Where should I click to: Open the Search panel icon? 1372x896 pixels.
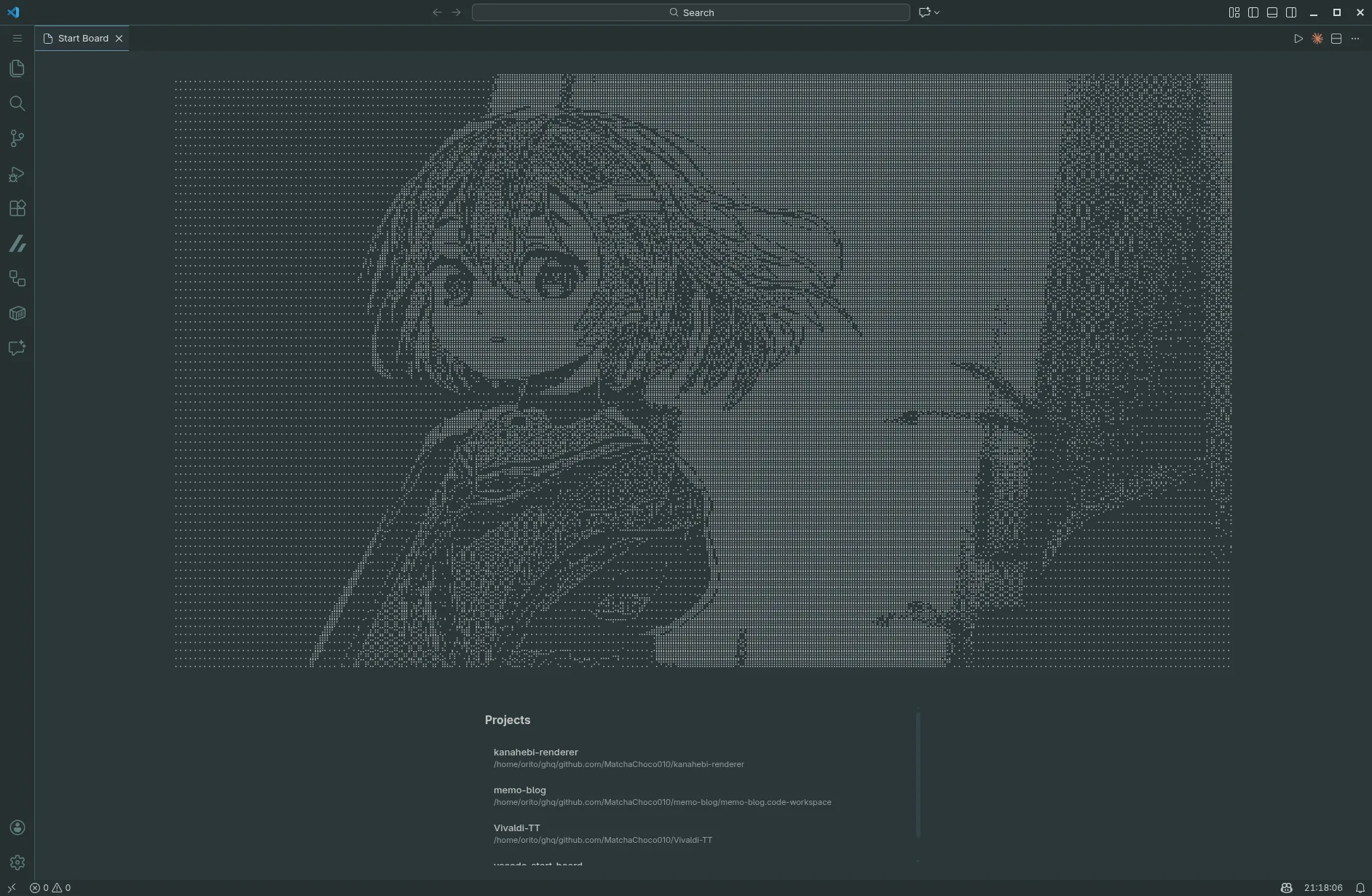tap(17, 103)
